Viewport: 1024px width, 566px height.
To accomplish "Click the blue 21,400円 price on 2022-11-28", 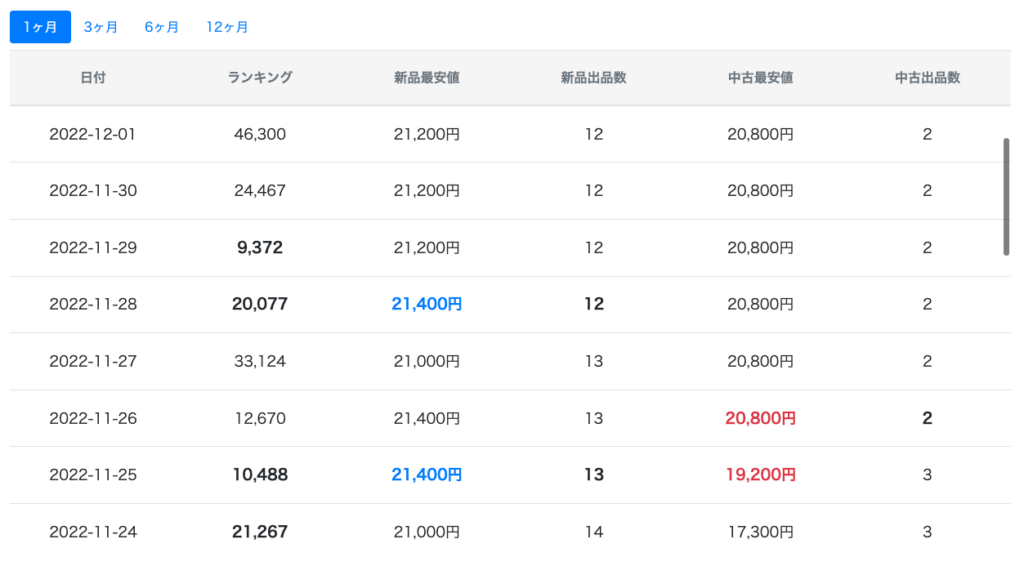I will click(x=426, y=304).
